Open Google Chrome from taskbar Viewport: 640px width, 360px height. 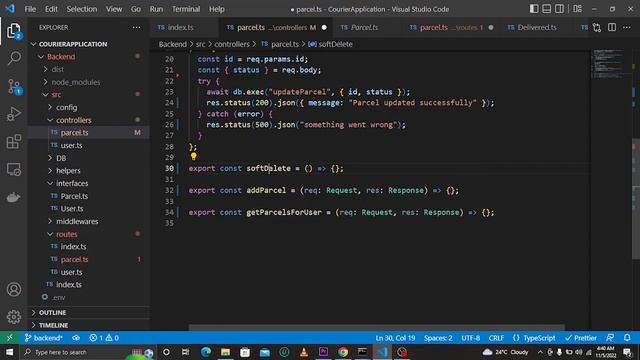pyautogui.click(x=343, y=352)
